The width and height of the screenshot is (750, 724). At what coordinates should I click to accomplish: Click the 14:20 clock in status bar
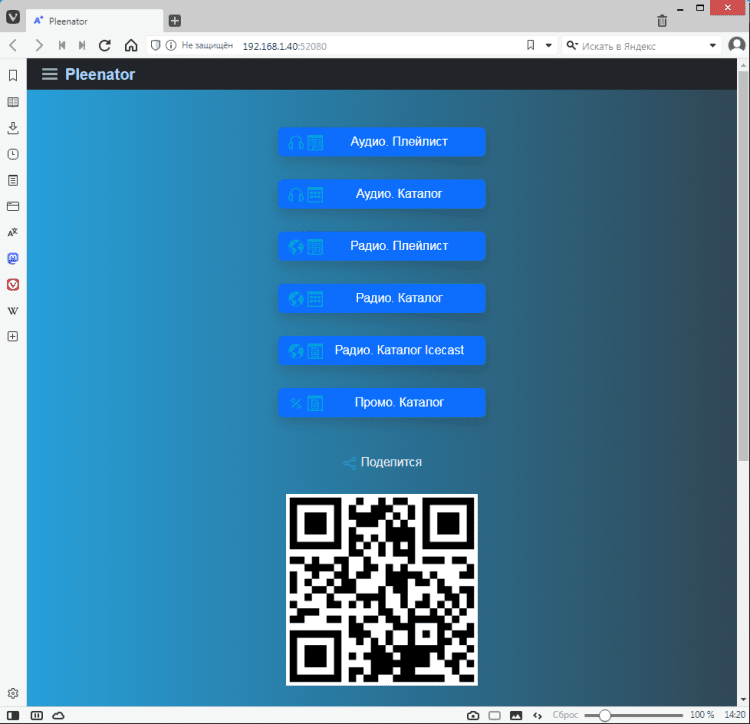pyautogui.click(x=735, y=715)
